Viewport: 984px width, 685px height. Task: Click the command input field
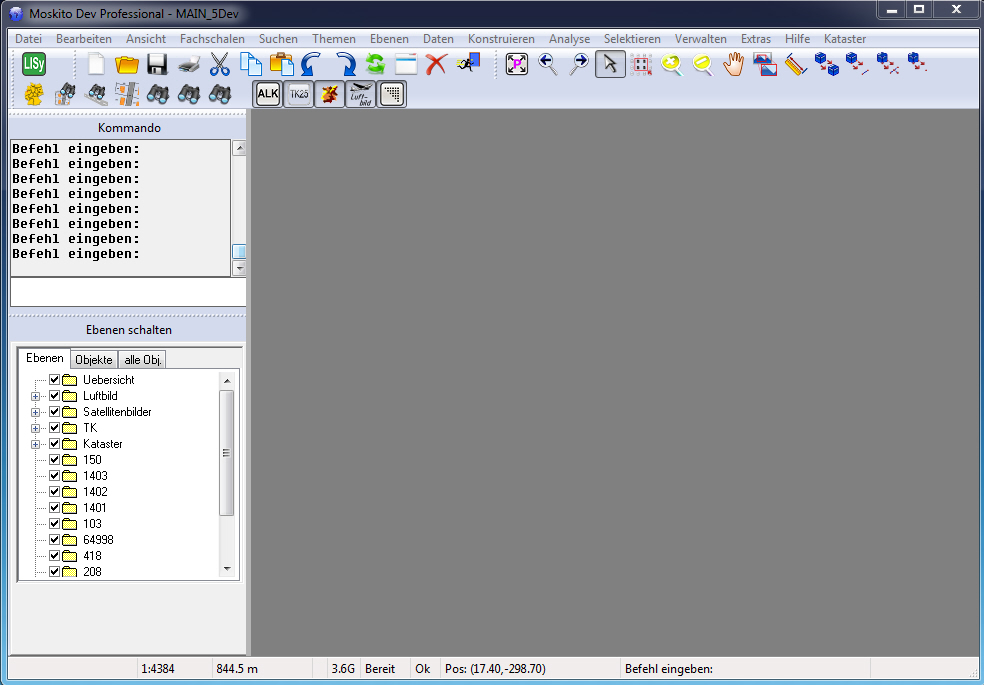pyautogui.click(x=128, y=292)
